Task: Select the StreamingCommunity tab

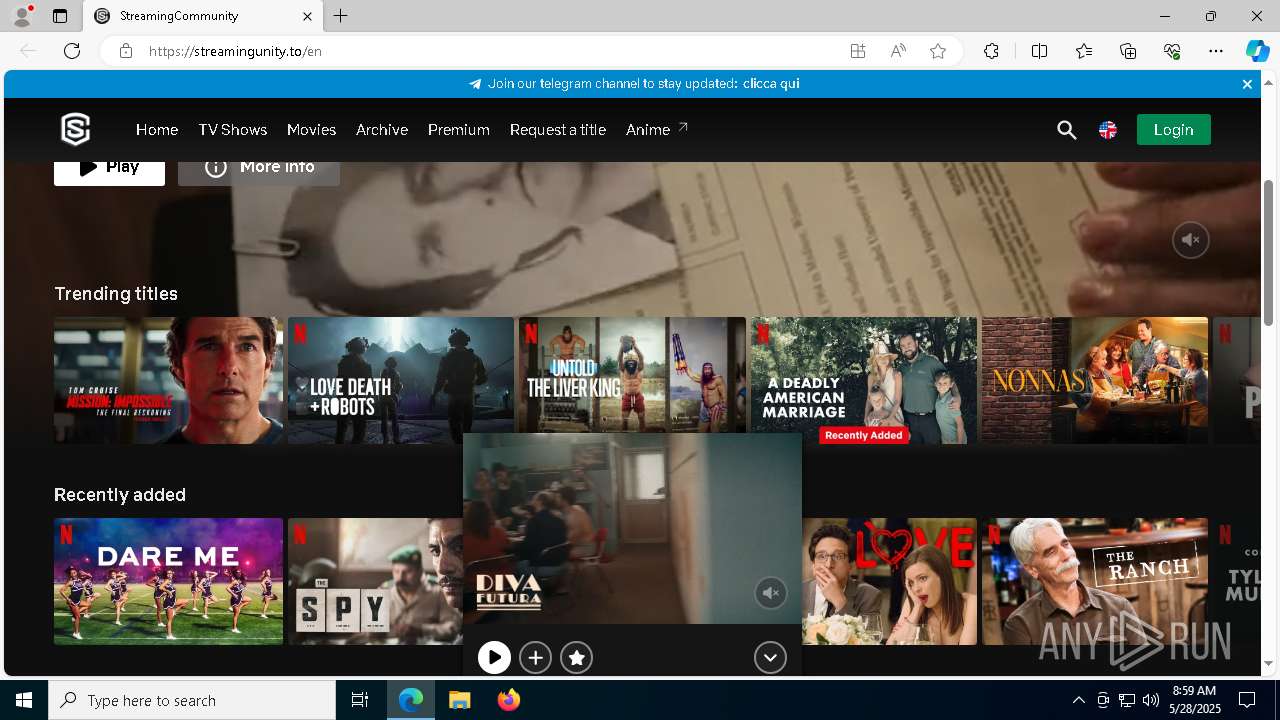Action: point(203,16)
